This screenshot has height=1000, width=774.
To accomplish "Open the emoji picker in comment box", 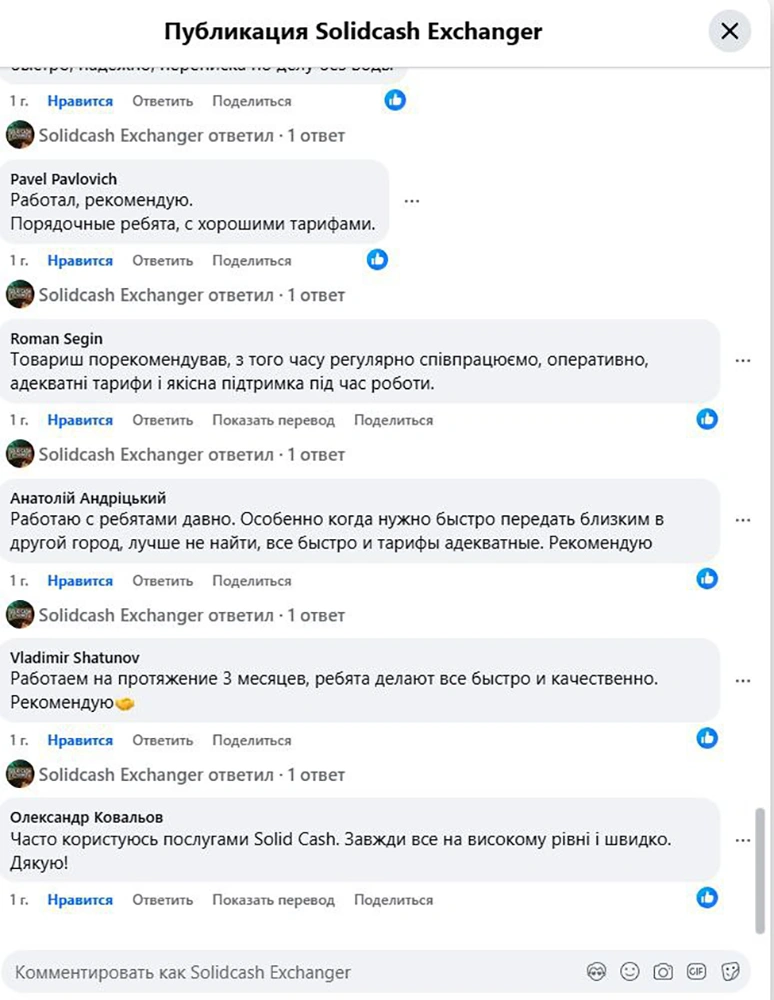I will point(629,971).
